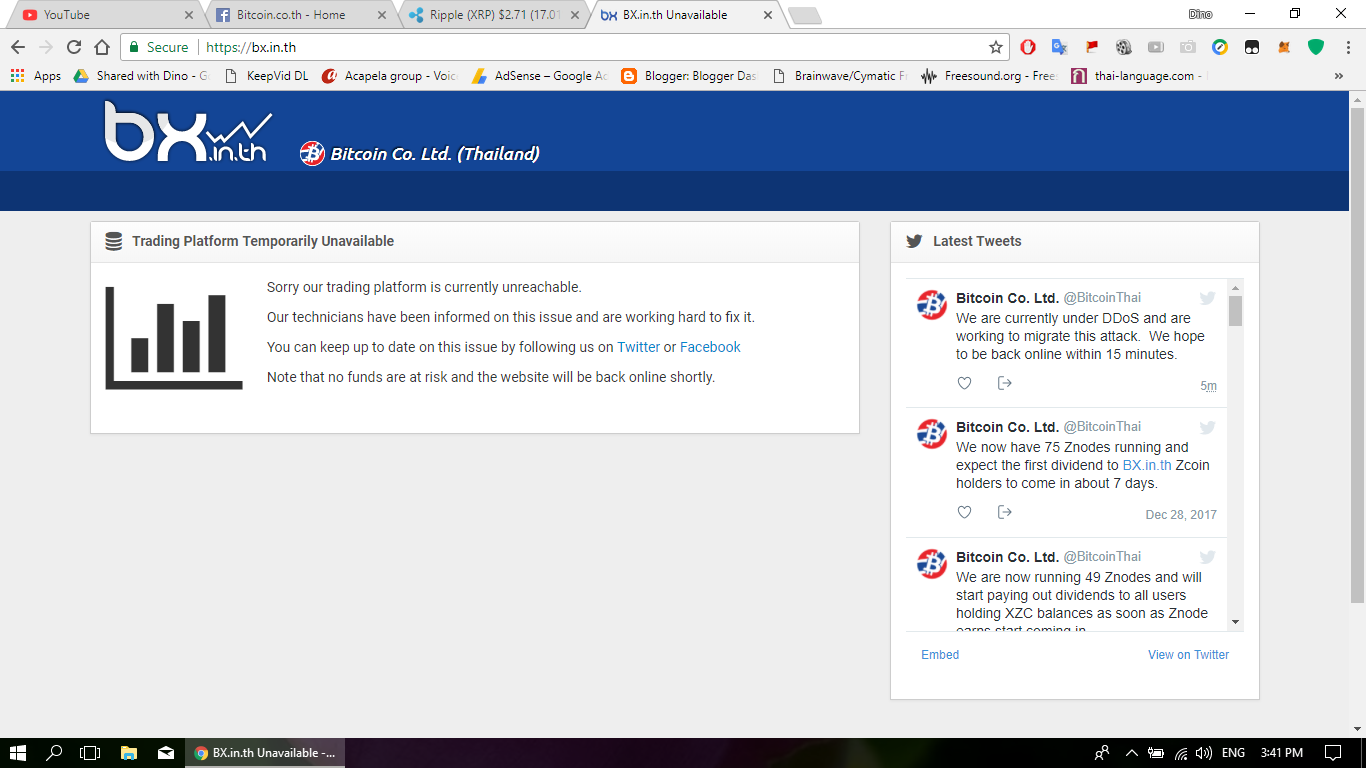1366x768 pixels.
Task: Click the Twitter bird on the 49 Znodes tweet
Action: click(1207, 557)
